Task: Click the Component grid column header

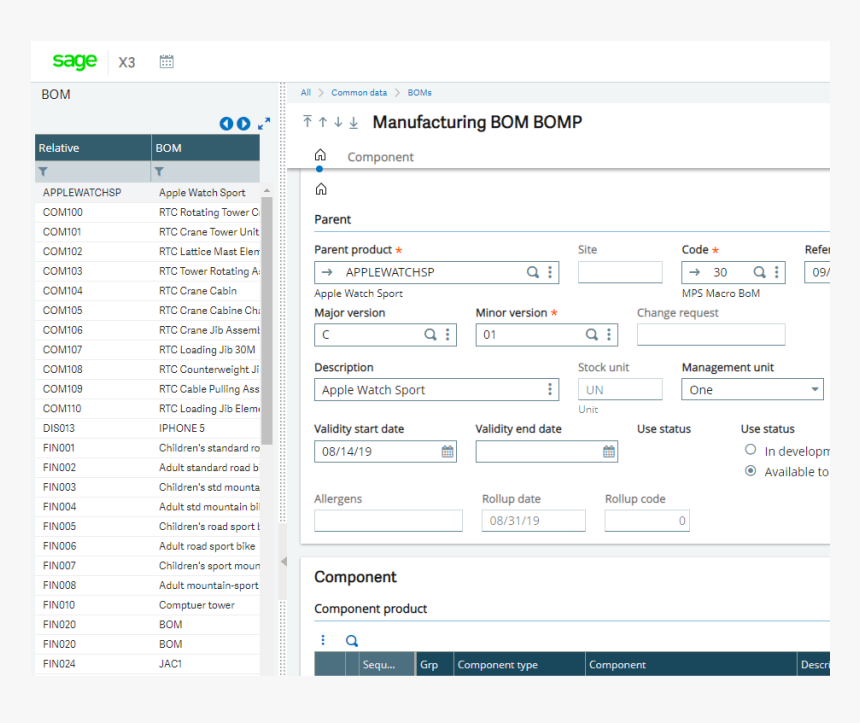Action: point(691,664)
